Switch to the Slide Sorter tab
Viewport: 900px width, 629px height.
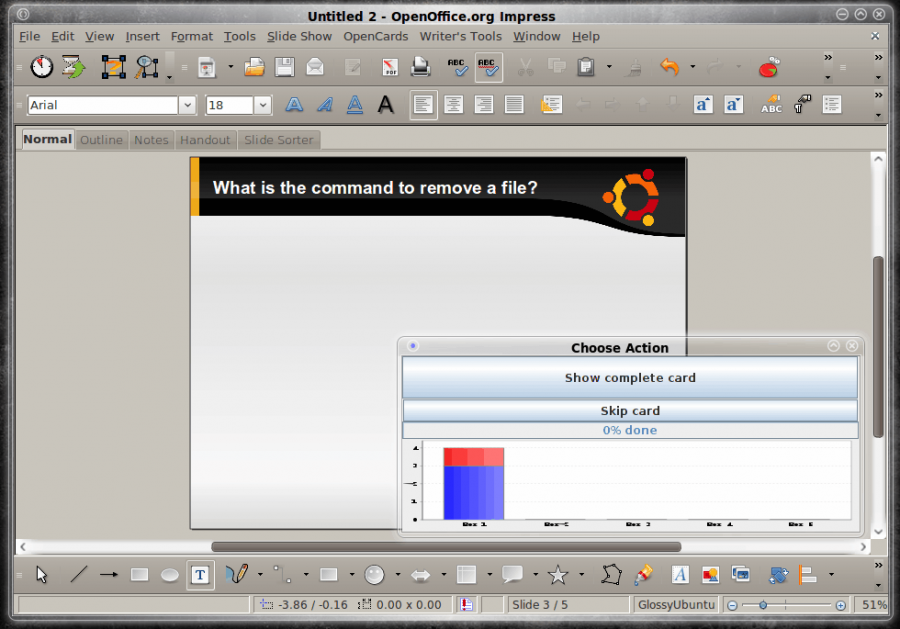[278, 140]
